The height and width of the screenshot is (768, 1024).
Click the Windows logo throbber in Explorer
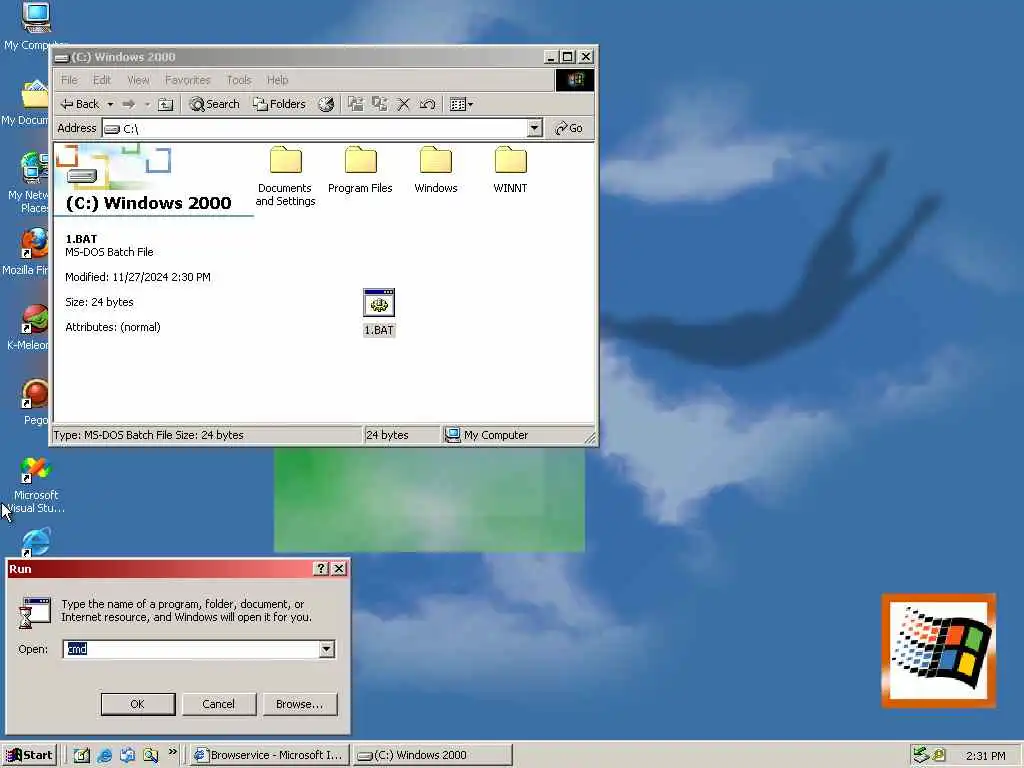(x=575, y=80)
